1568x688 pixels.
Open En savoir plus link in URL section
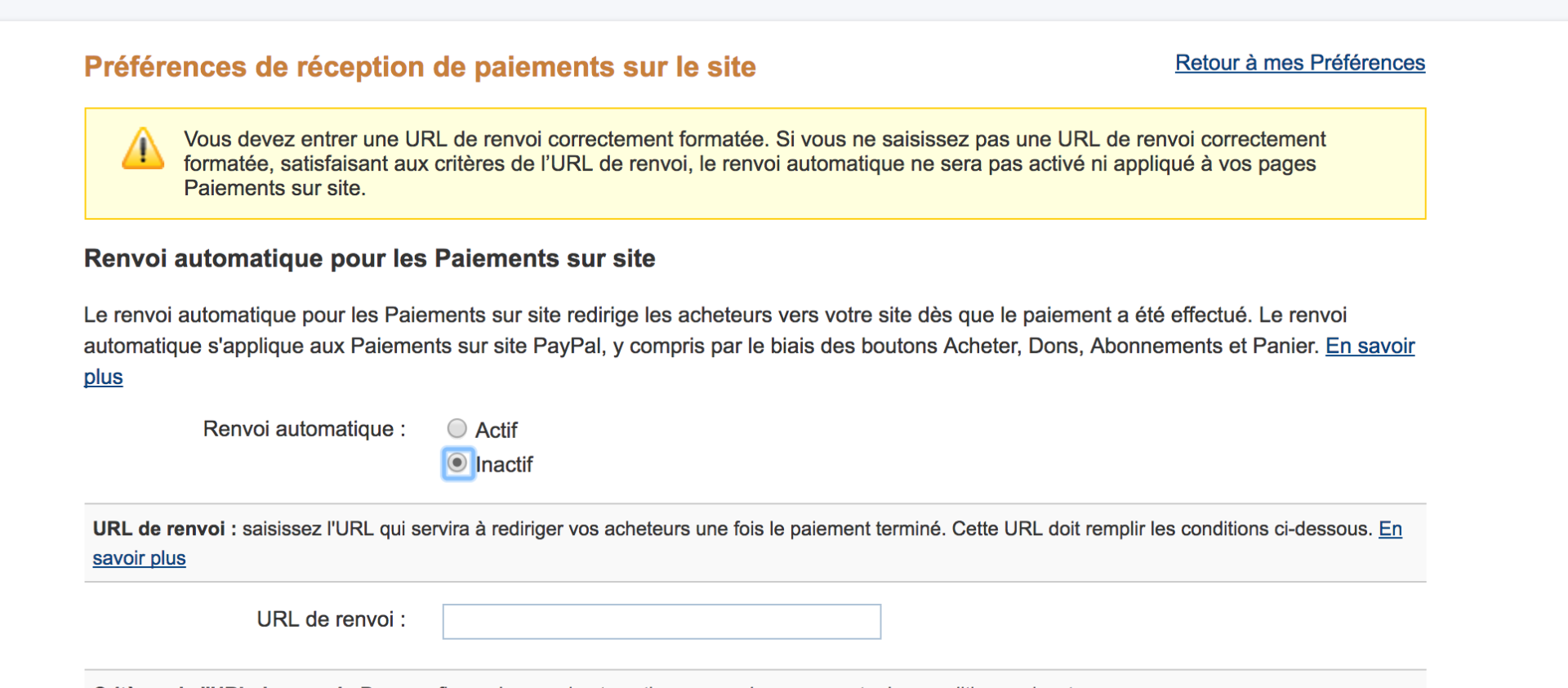click(139, 558)
